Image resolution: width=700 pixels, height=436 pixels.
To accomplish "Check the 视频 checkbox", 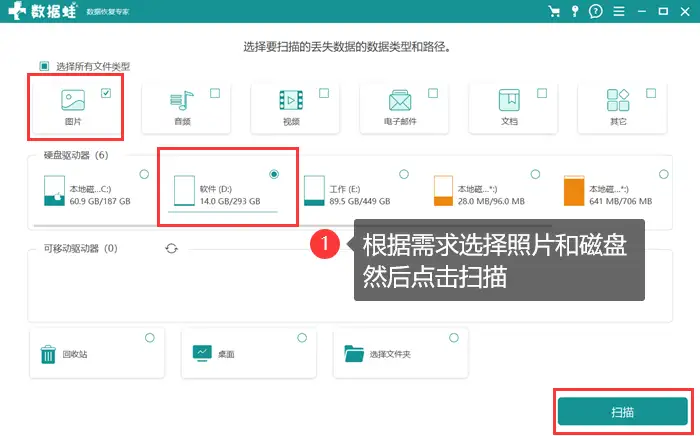I will pyautogui.click(x=324, y=93).
